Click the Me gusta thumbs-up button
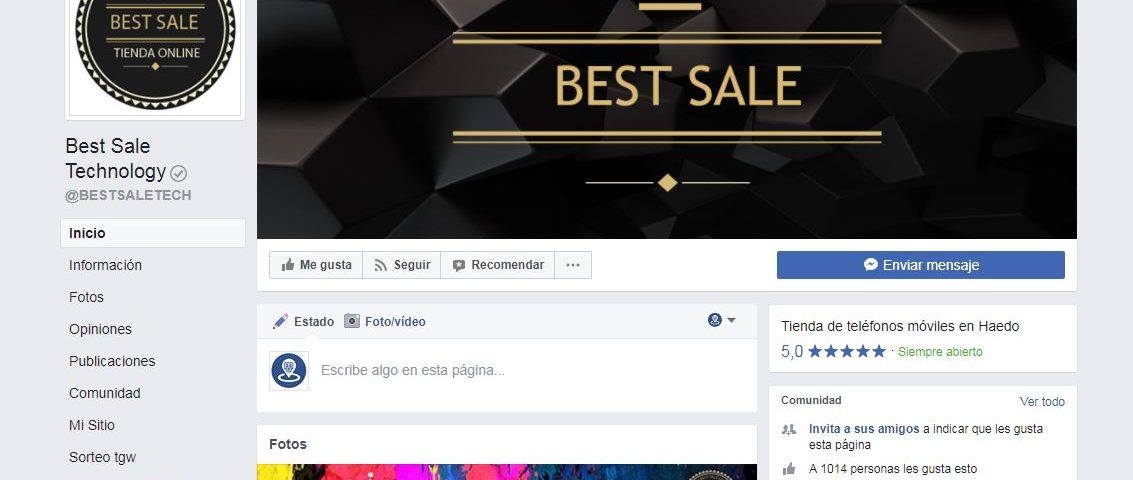The height and width of the screenshot is (480, 1133). (316, 265)
